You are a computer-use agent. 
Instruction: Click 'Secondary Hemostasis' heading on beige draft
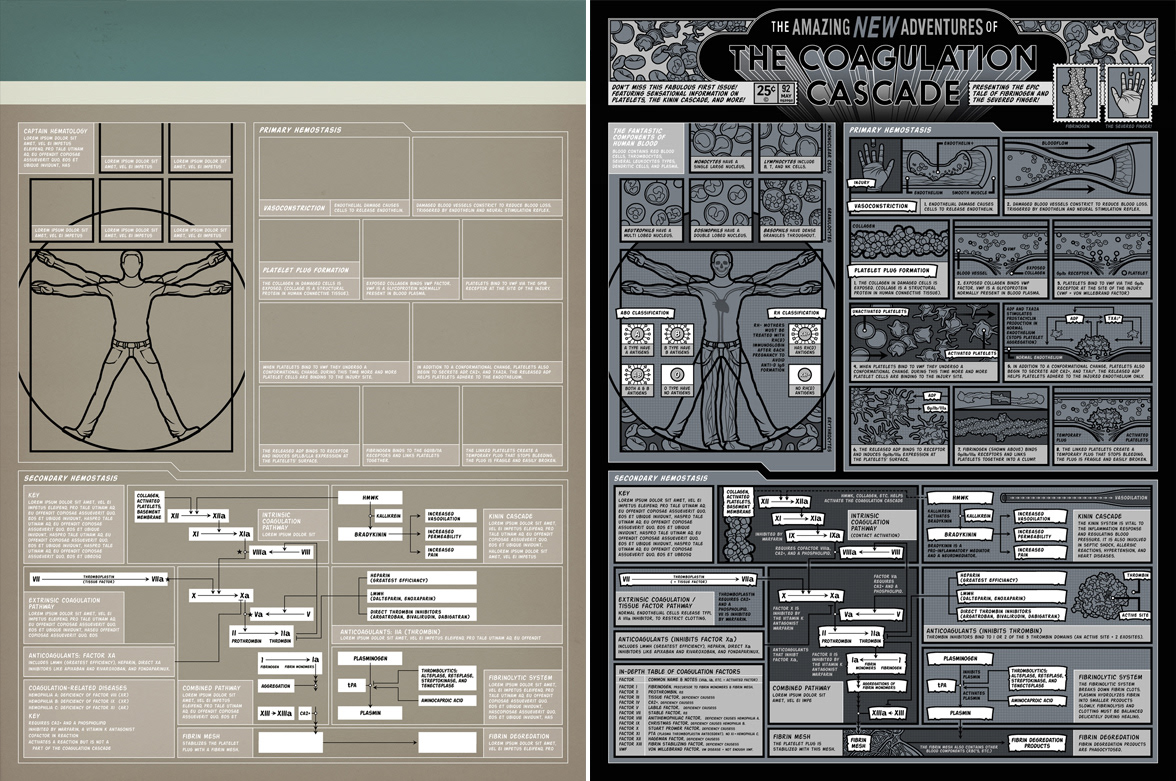click(x=70, y=478)
